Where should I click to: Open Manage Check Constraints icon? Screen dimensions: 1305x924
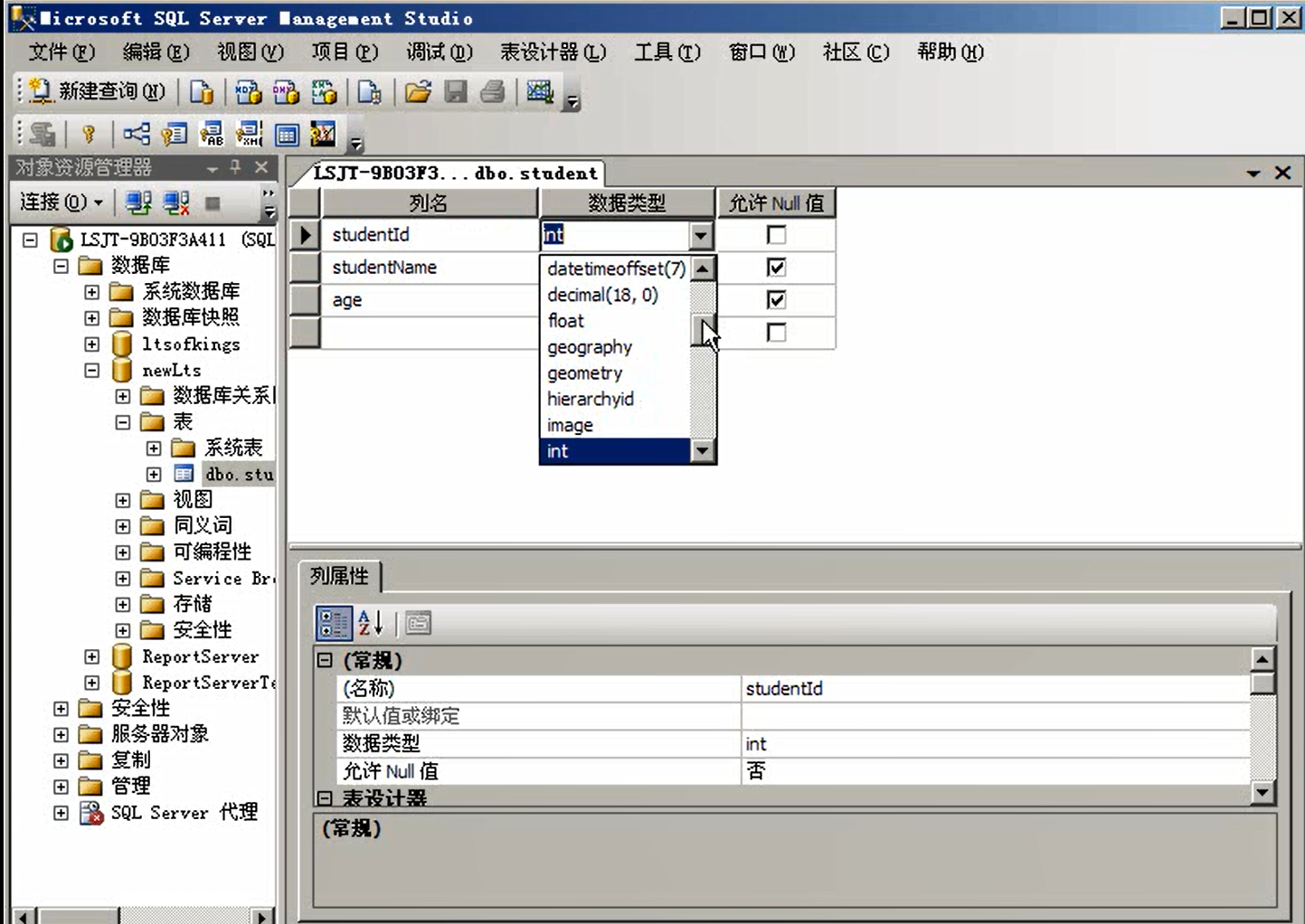coord(287,135)
